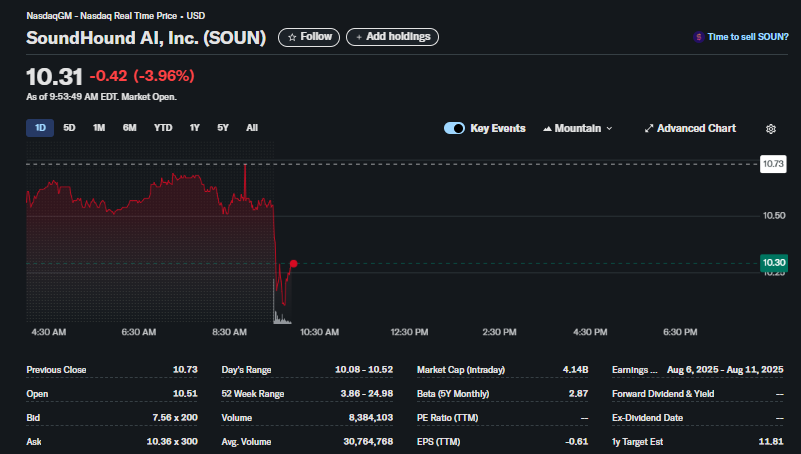
Task: Show the All time range
Action: click(x=252, y=128)
